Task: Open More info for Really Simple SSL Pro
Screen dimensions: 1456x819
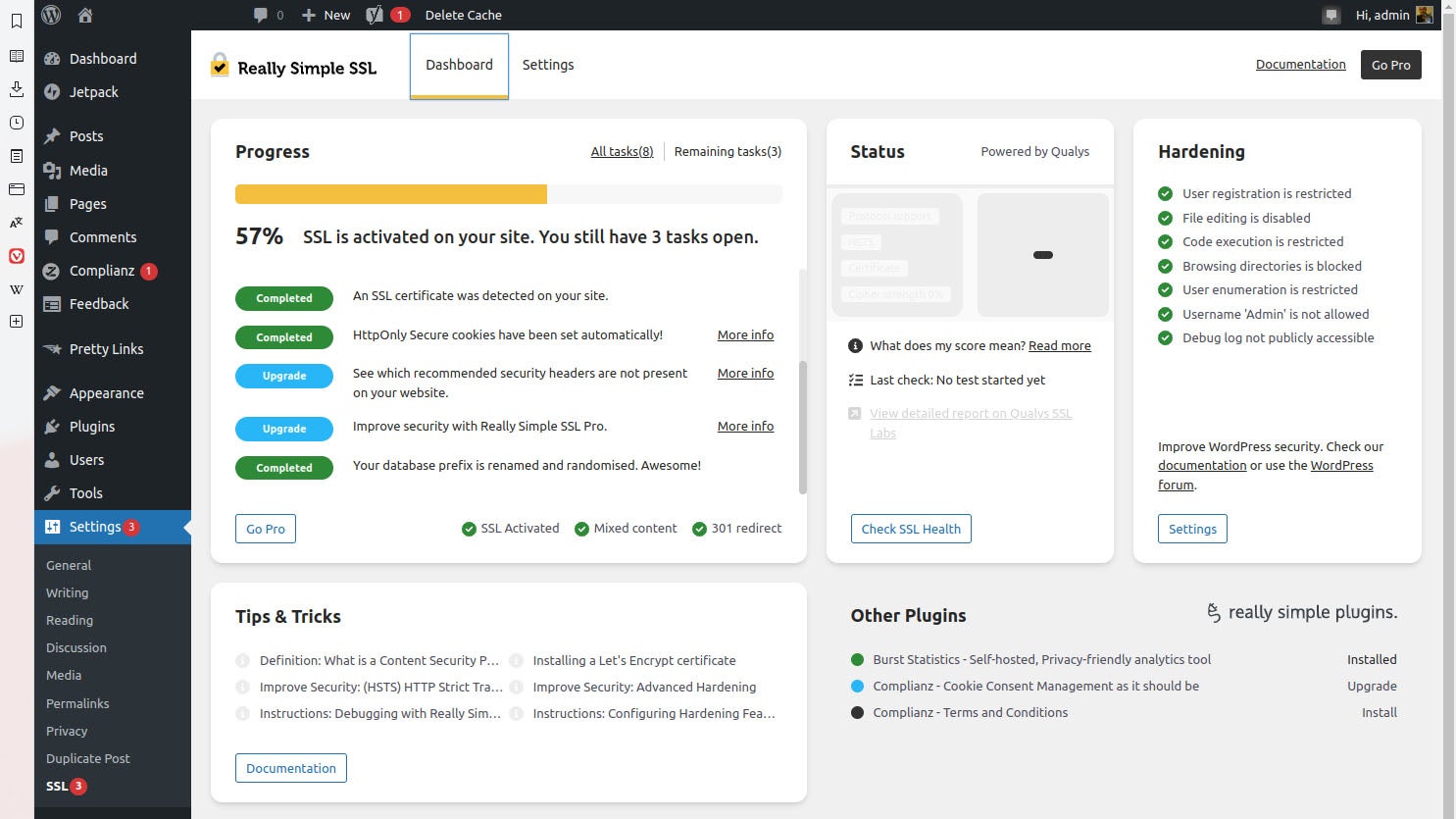Action: point(745,426)
